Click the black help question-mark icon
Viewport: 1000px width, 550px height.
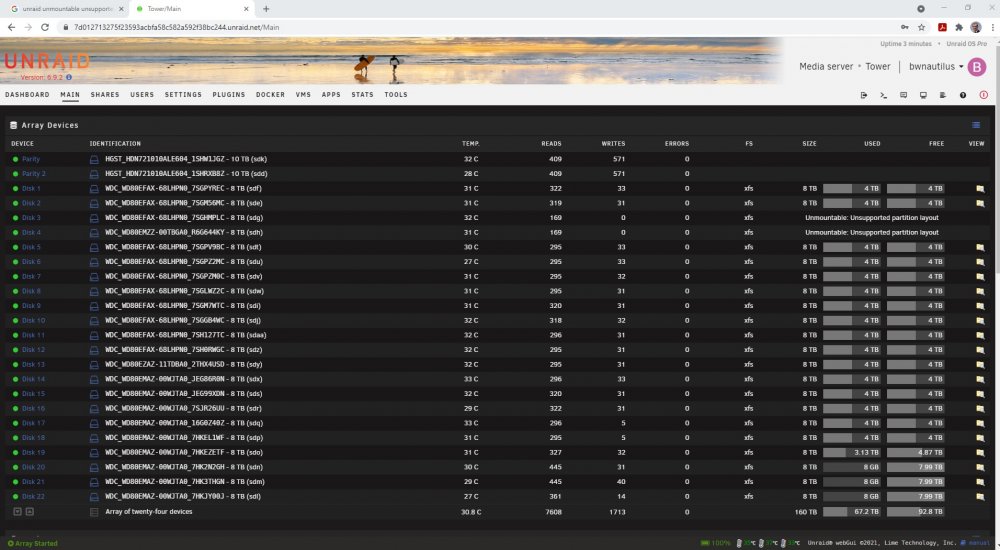[x=962, y=95]
